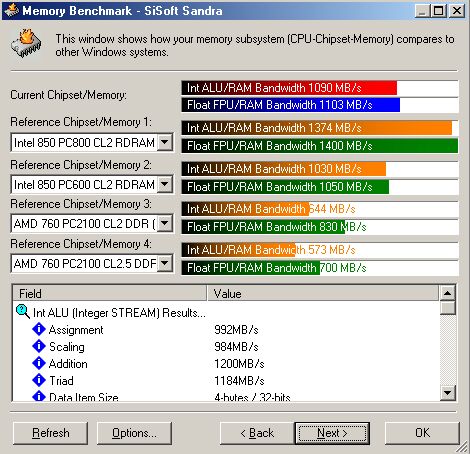Image resolution: width=470 pixels, height=454 pixels.
Task: Select the Intel 850 PC600 CL2 RDRAM combo box
Action: (x=92, y=184)
